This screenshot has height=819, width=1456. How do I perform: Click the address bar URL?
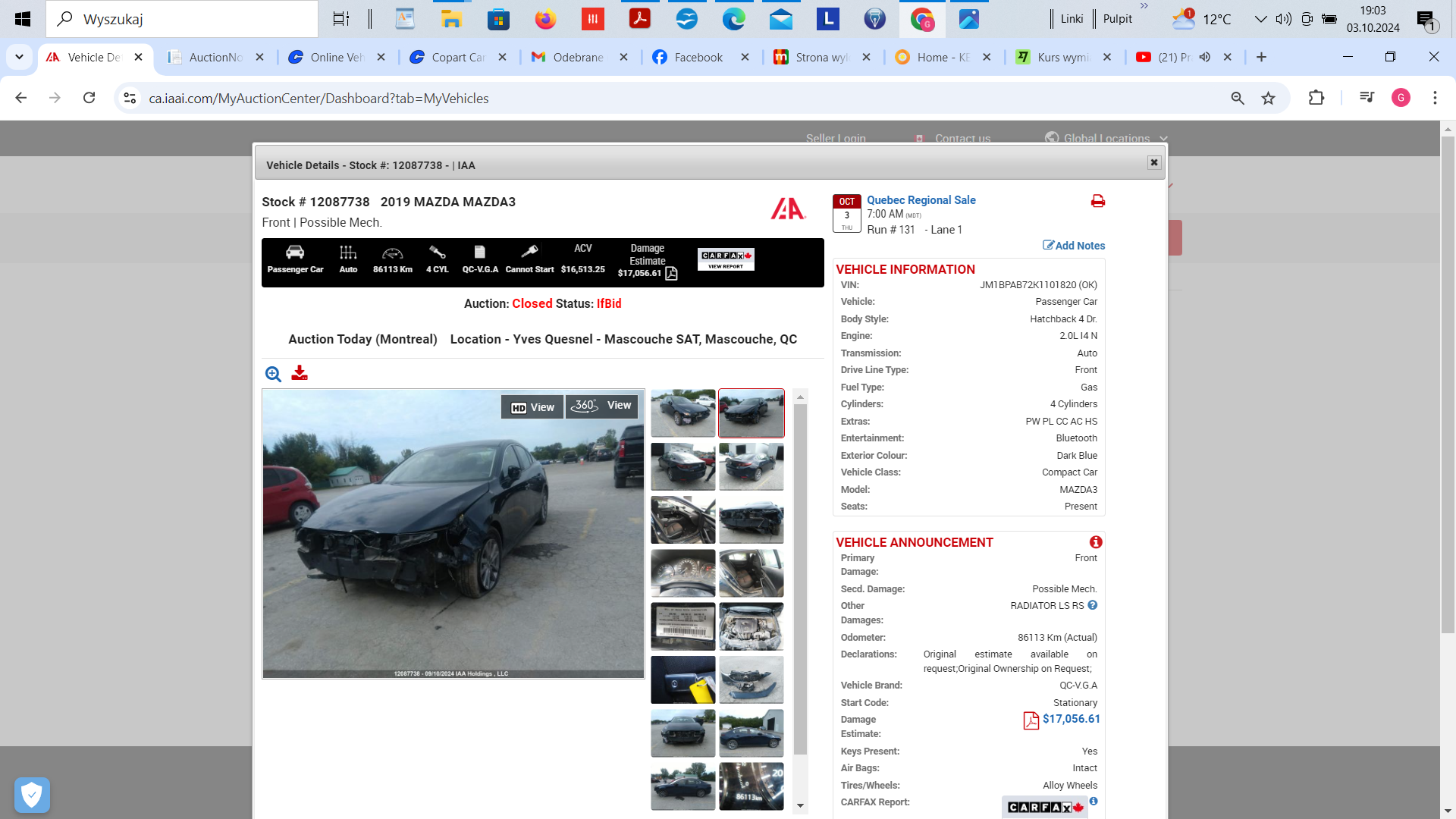318,99
